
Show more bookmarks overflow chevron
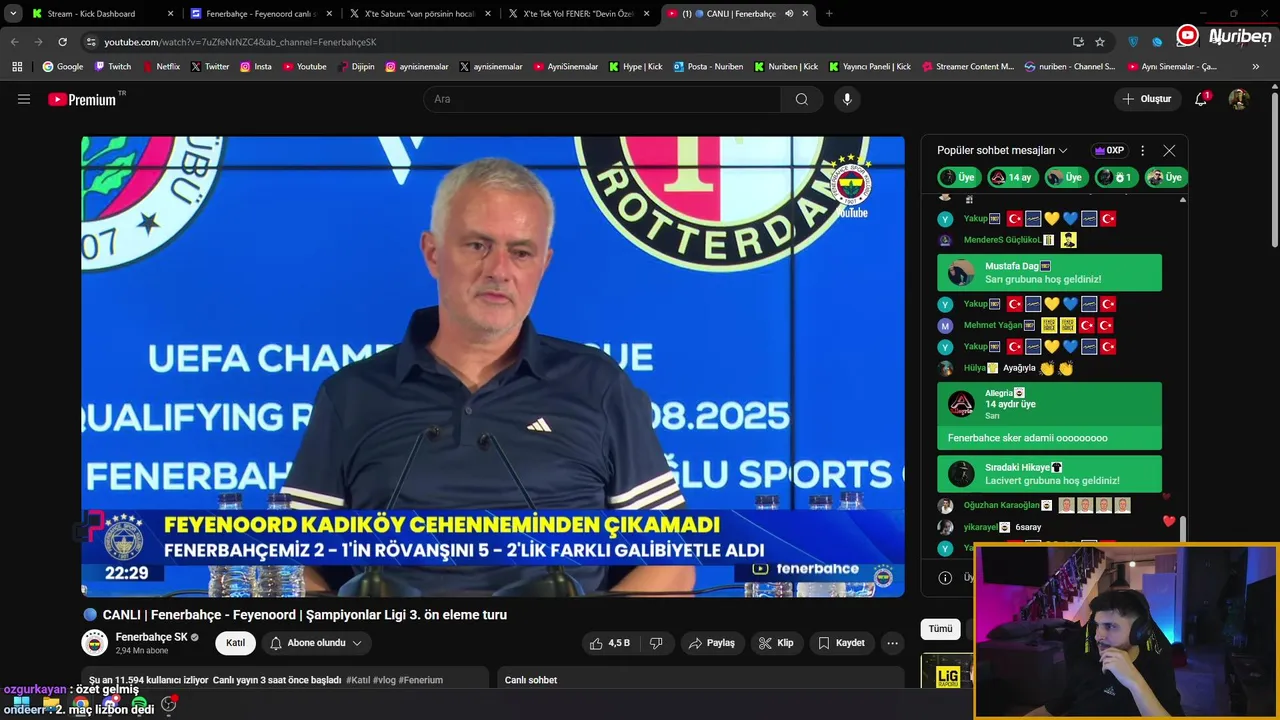click(1256, 67)
